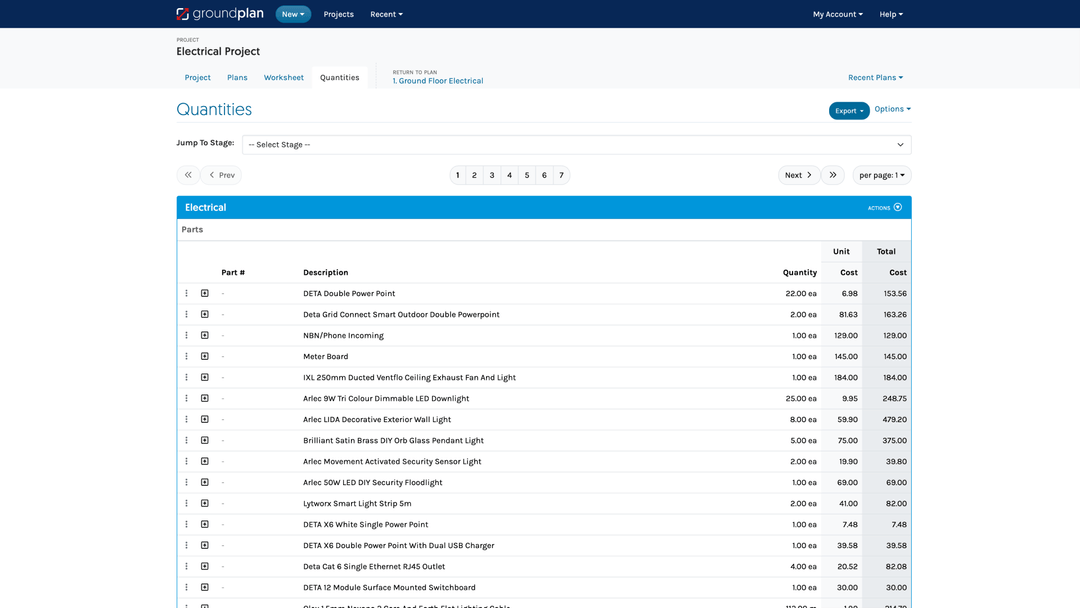This screenshot has height=608, width=1080.
Task: Switch to the Project tab
Action: (198, 77)
